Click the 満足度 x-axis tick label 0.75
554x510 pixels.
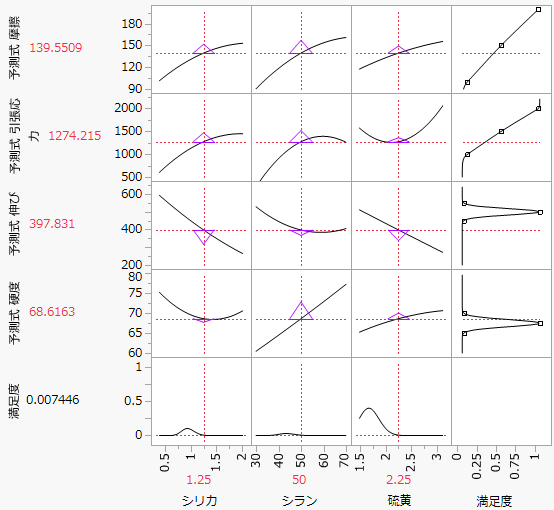click(x=515, y=466)
